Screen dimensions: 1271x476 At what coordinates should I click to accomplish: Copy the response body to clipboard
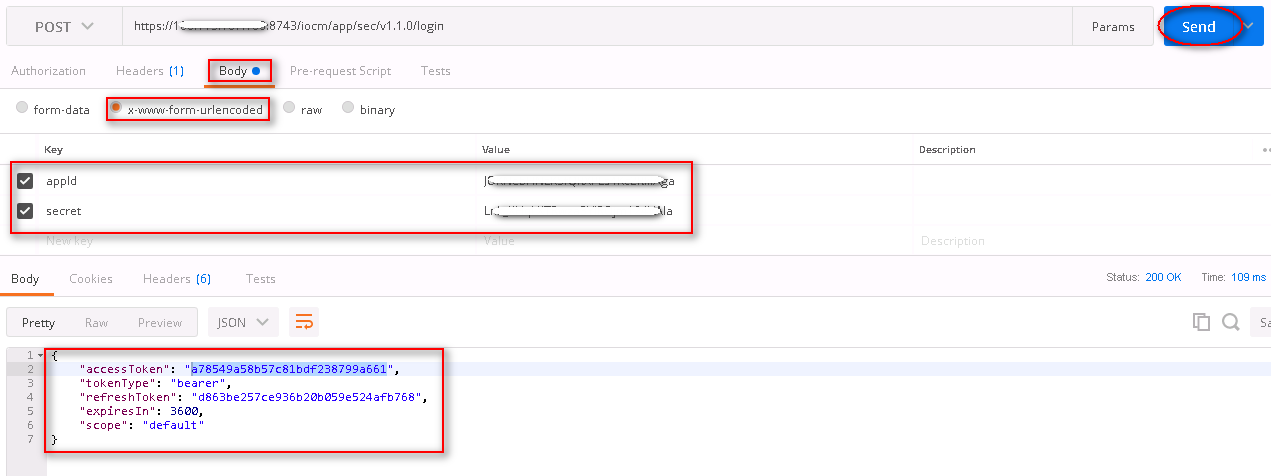tap(1201, 322)
